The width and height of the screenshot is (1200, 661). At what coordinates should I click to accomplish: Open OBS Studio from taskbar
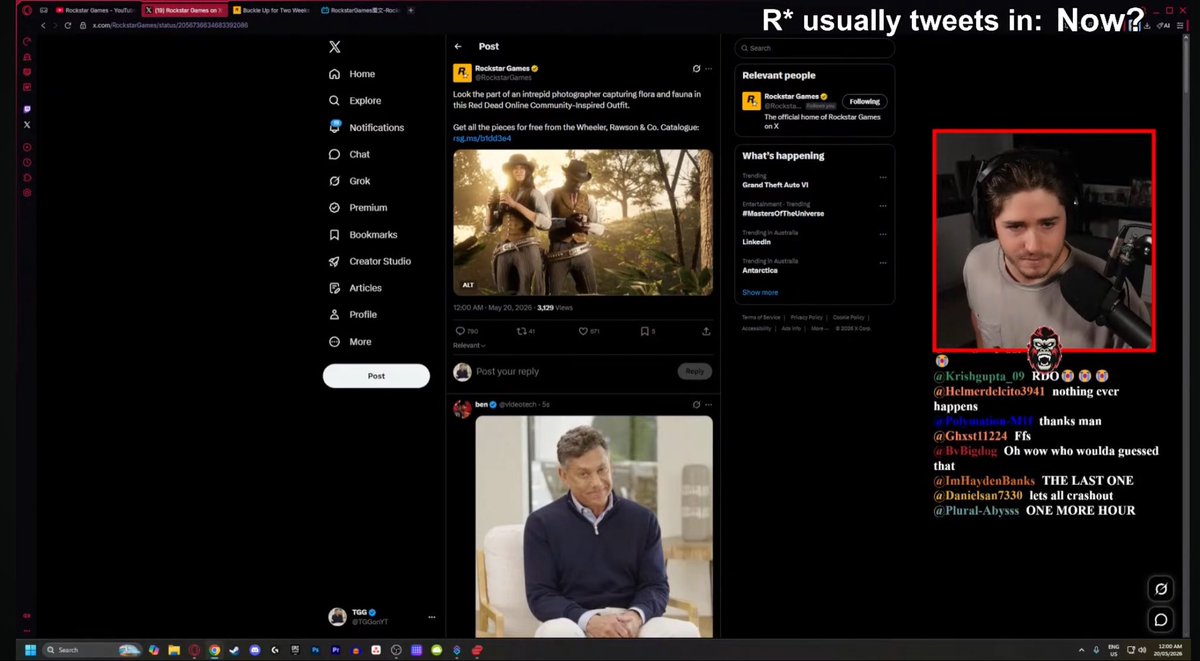(396, 650)
